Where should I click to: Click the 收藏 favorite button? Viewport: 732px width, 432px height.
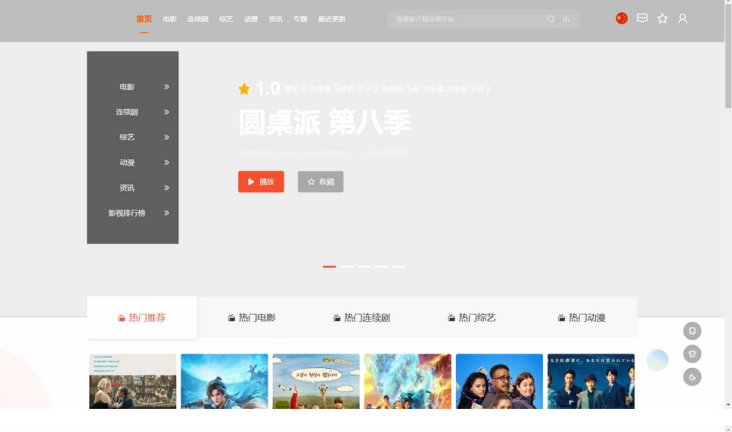pos(321,182)
